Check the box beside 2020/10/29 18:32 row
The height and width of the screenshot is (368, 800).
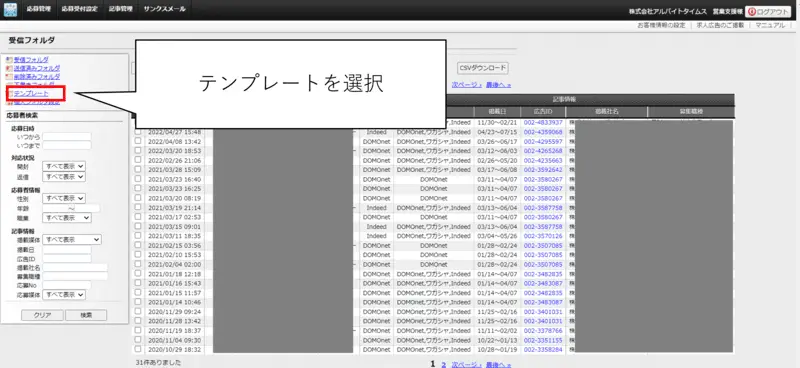pos(138,349)
